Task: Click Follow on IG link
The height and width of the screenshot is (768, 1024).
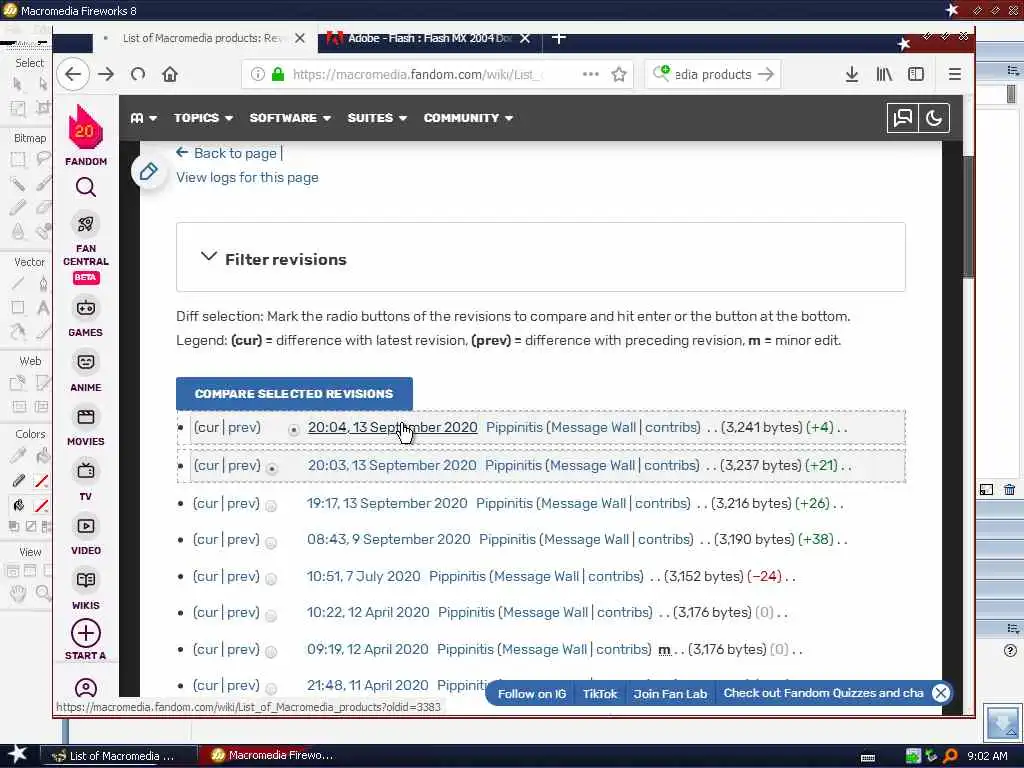Action: [x=532, y=694]
